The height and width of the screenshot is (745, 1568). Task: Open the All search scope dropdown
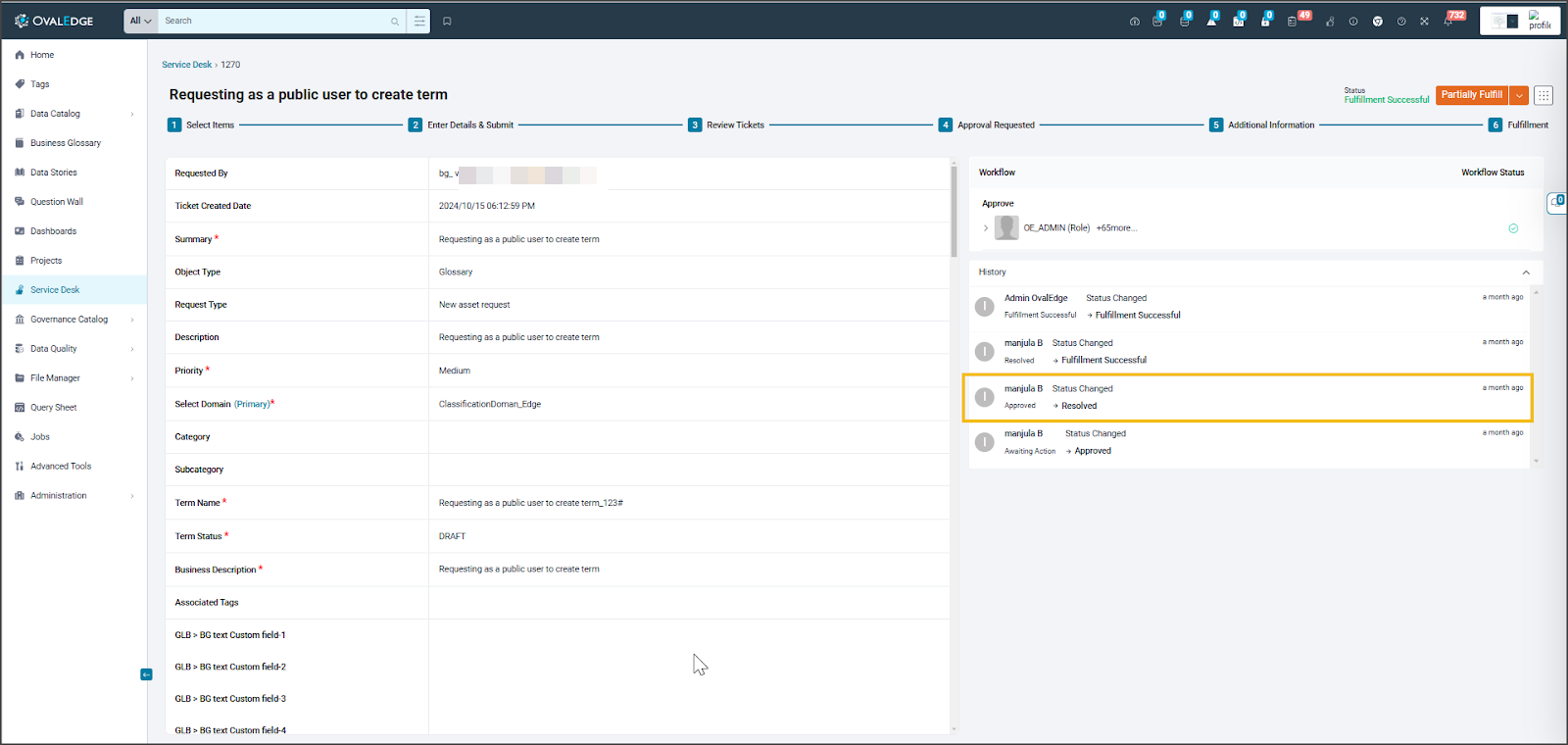click(x=141, y=21)
